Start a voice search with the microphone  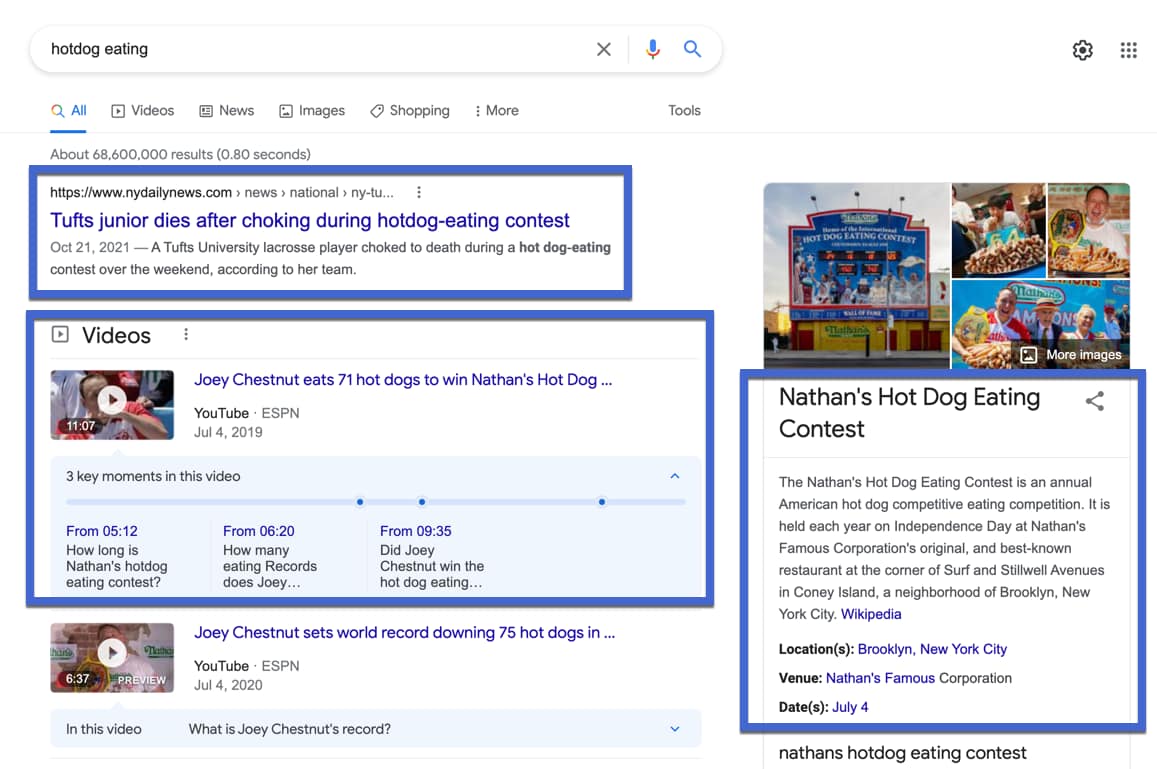[653, 48]
